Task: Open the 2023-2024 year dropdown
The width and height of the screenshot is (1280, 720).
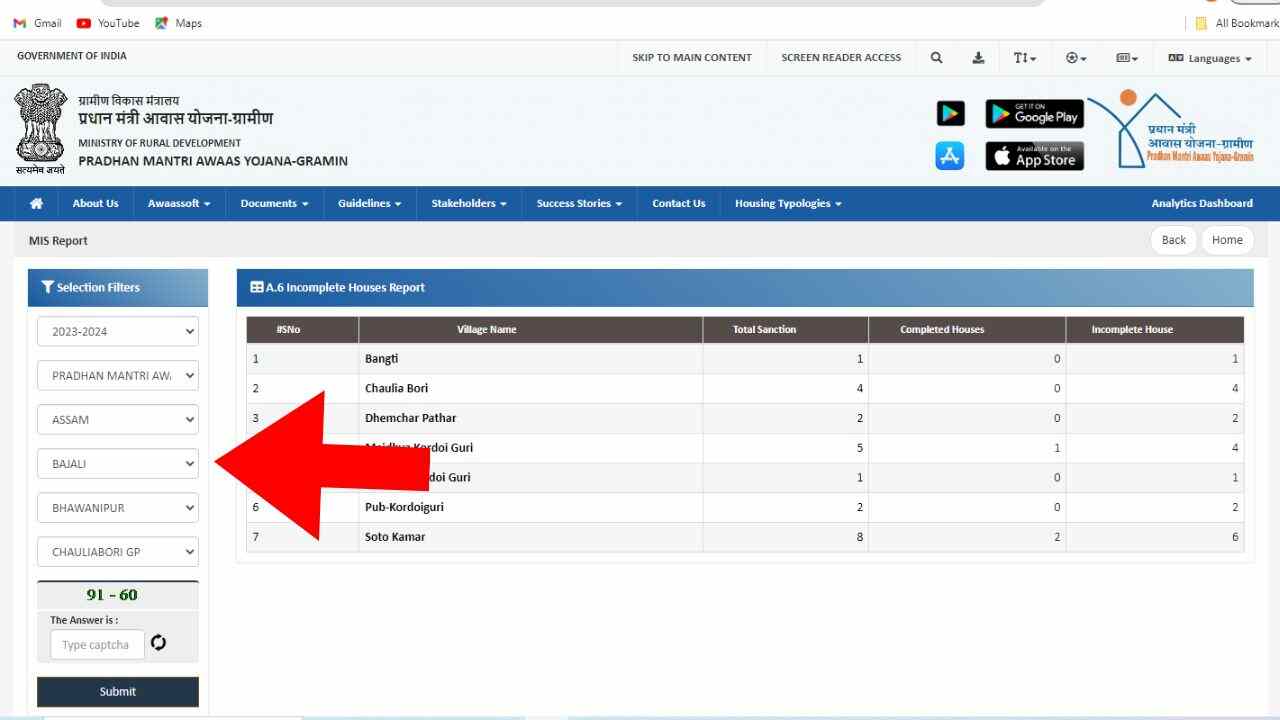Action: pos(118,332)
